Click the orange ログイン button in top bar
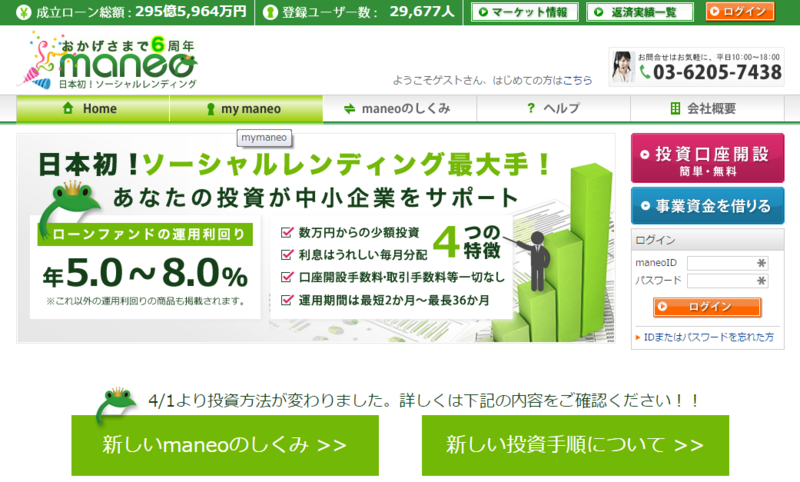The height and width of the screenshot is (482, 800). (x=740, y=12)
